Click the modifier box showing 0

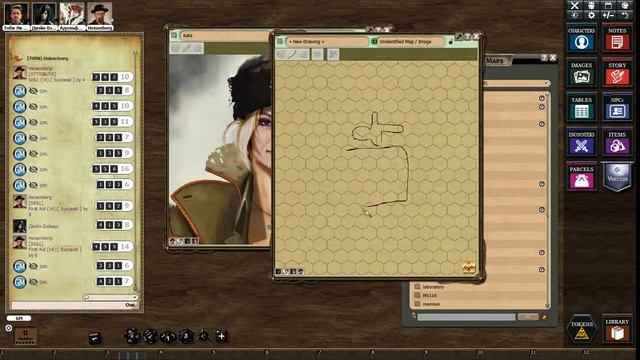[x=25, y=336]
